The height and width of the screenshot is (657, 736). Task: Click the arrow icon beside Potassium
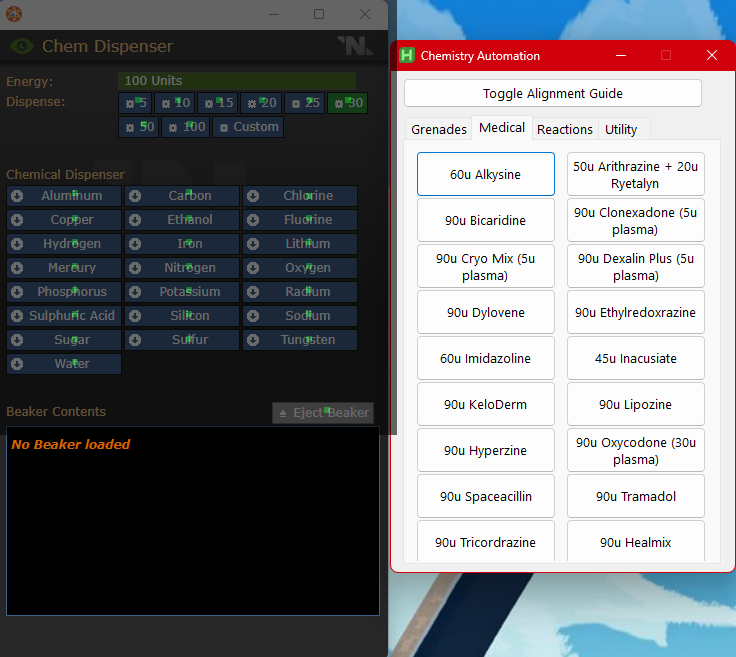point(135,292)
